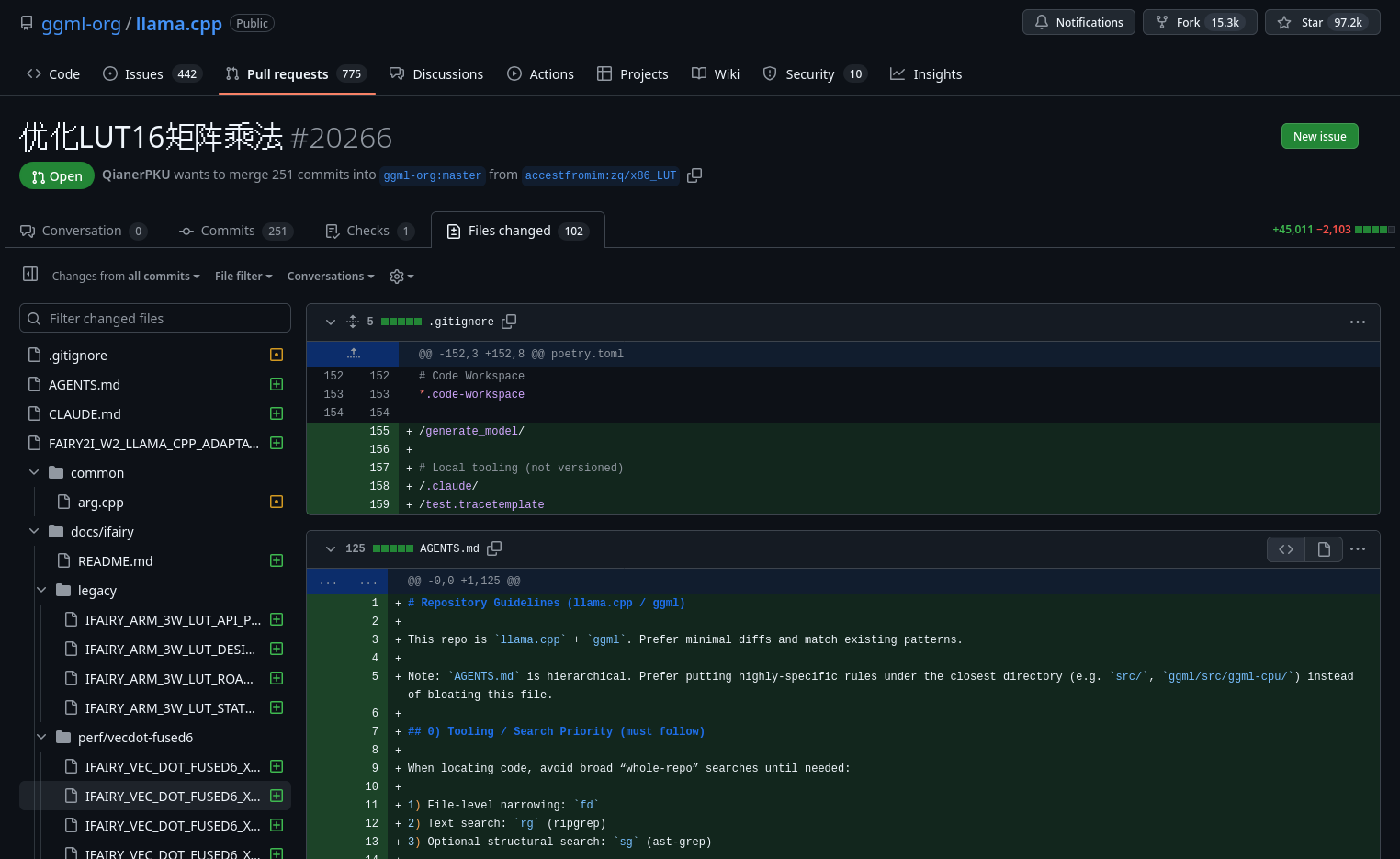Image resolution: width=1400 pixels, height=859 pixels.
Task: Select IFAIRY_ARM_3W_LUT_API_P file in tree
Action: [x=173, y=620]
